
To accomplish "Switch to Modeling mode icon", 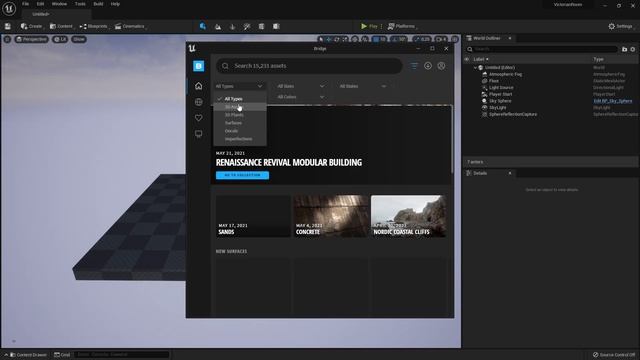I will 261,27.
